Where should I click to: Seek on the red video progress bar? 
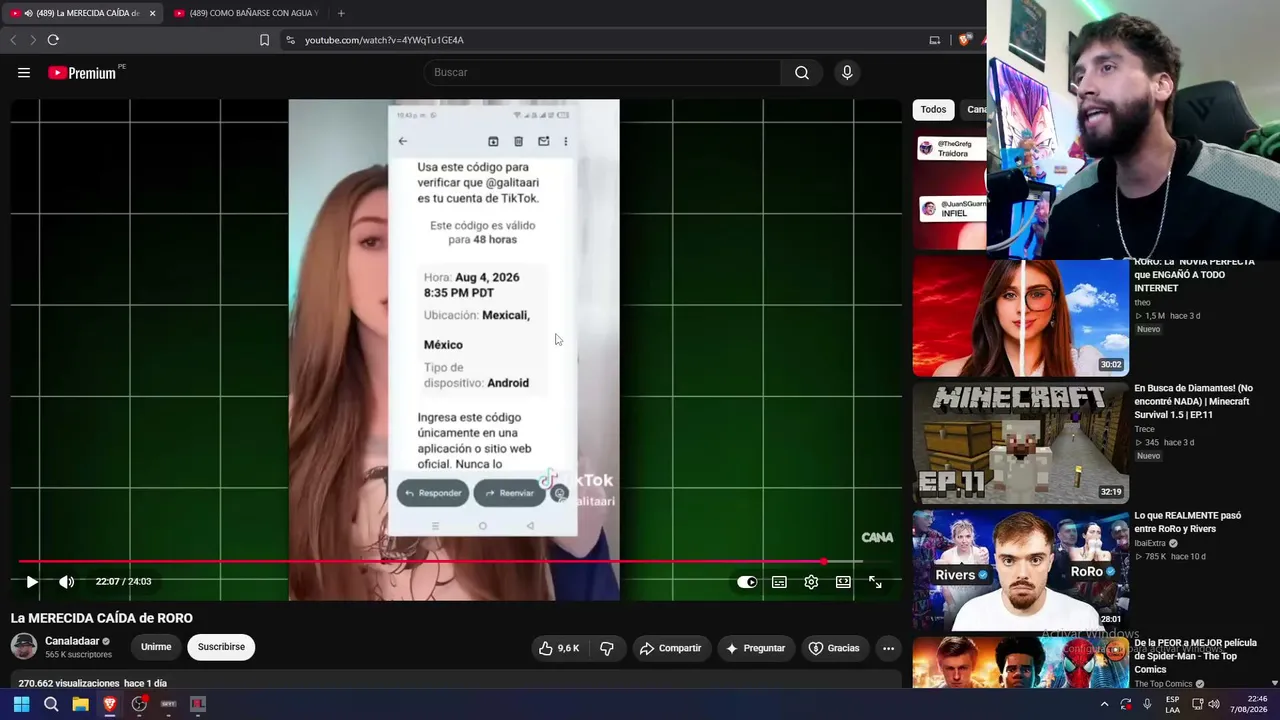click(x=440, y=562)
